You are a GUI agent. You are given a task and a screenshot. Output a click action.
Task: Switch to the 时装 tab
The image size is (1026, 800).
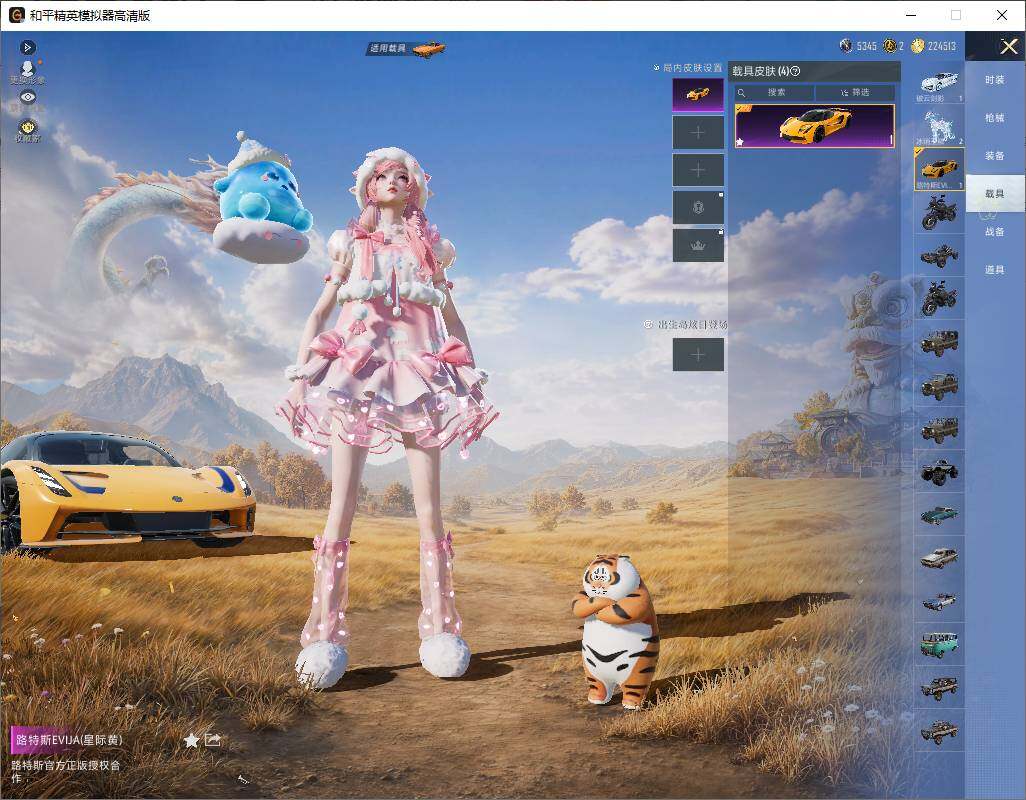tap(995, 80)
